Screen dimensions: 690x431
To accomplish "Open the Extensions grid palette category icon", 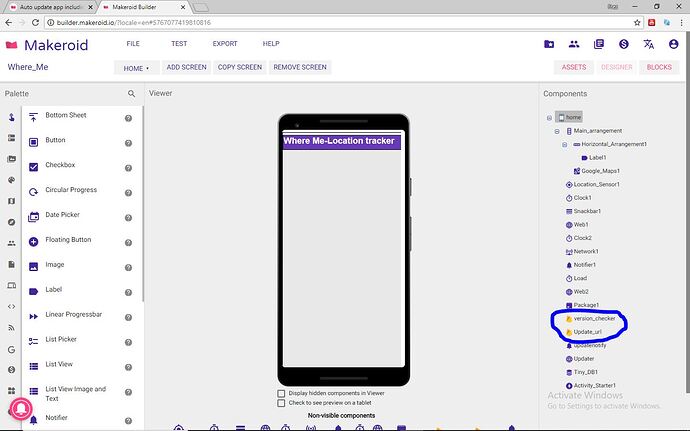I will tap(11, 390).
